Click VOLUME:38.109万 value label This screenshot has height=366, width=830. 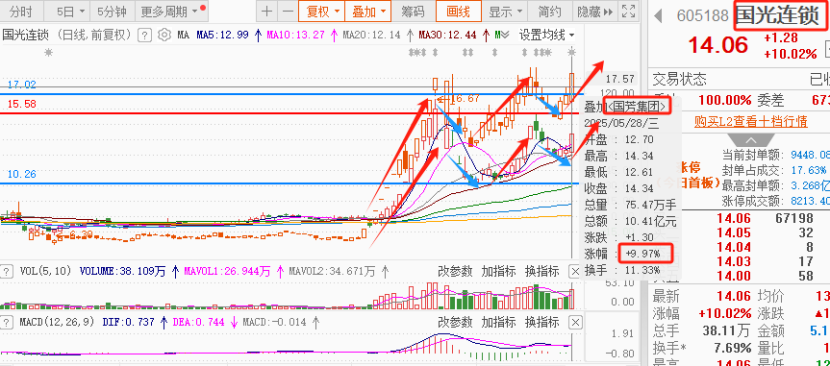click(122, 272)
